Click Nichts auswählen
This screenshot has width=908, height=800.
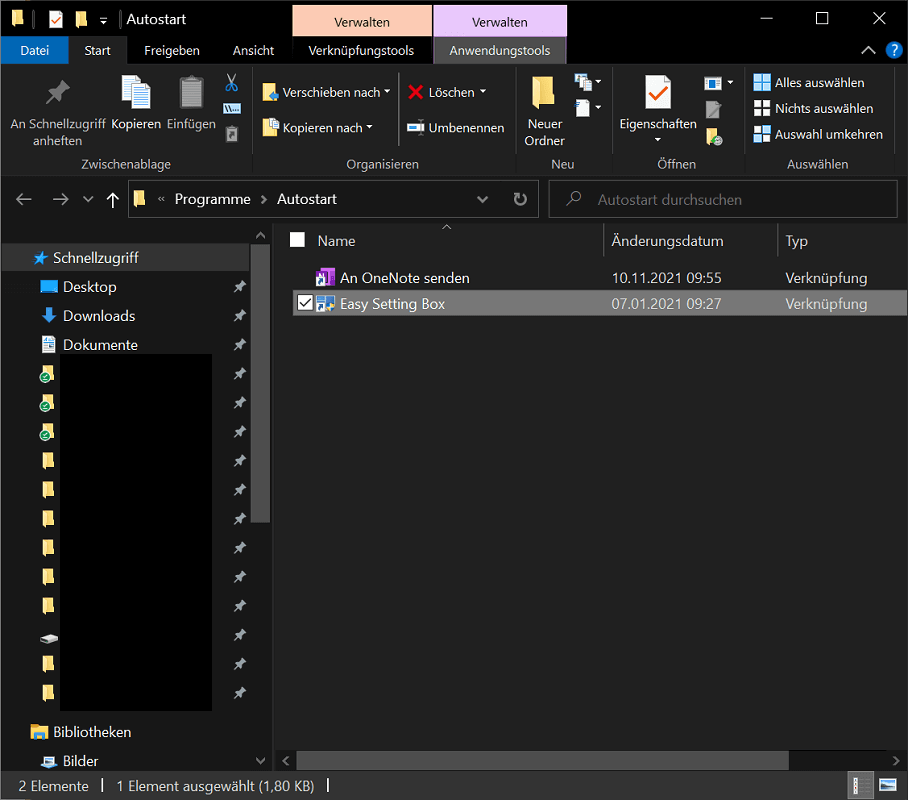[813, 108]
